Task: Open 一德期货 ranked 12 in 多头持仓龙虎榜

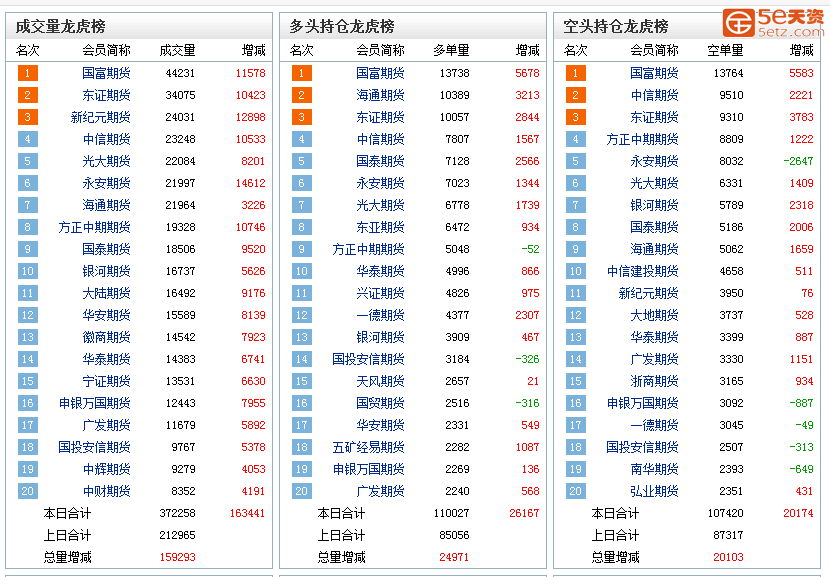Action: [x=381, y=315]
